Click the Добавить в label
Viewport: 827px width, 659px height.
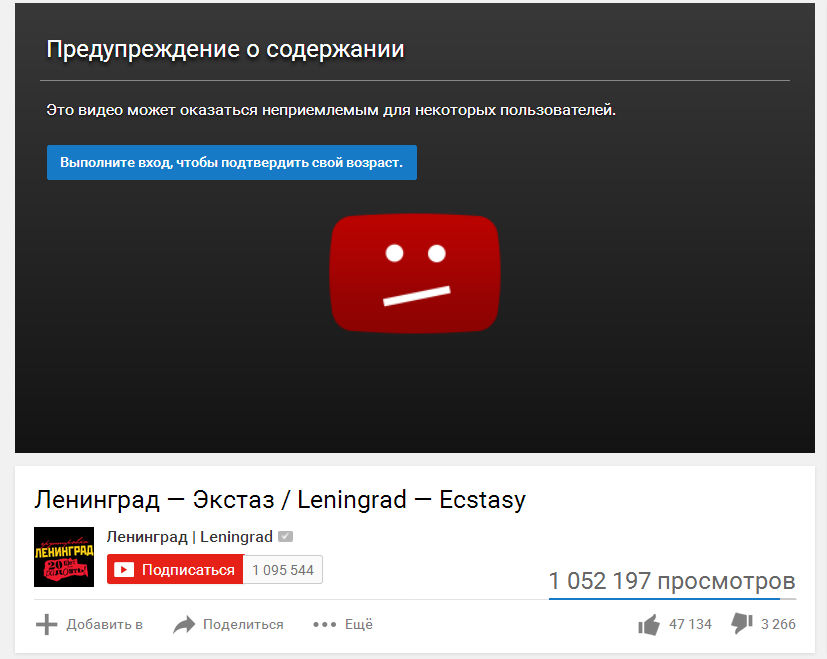pyautogui.click(x=104, y=625)
